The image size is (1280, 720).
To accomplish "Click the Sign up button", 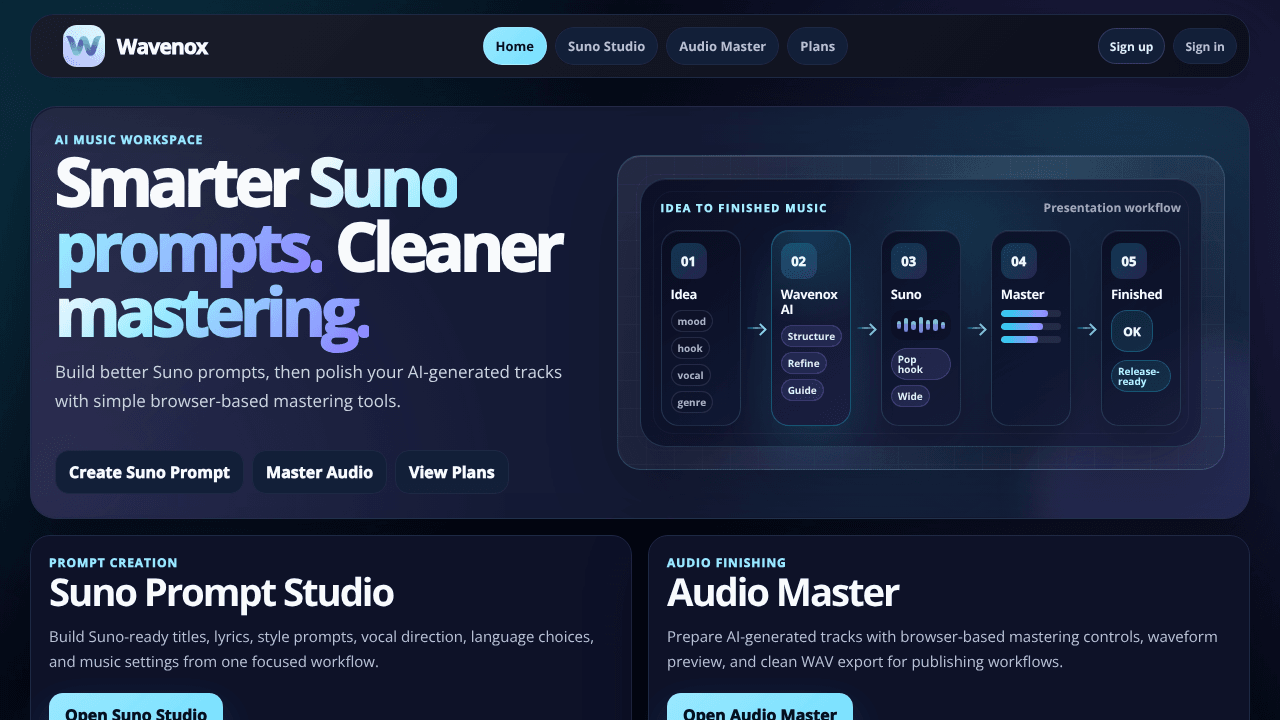I will [x=1131, y=46].
